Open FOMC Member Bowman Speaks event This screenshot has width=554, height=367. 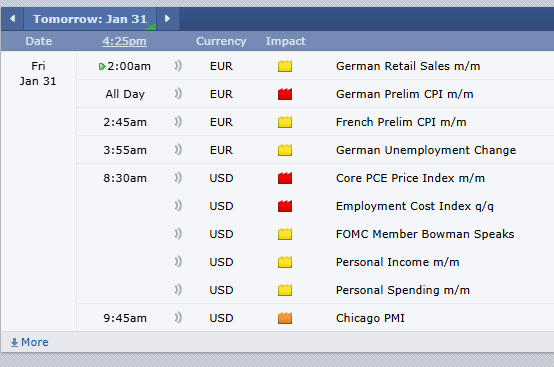pyautogui.click(x=425, y=234)
